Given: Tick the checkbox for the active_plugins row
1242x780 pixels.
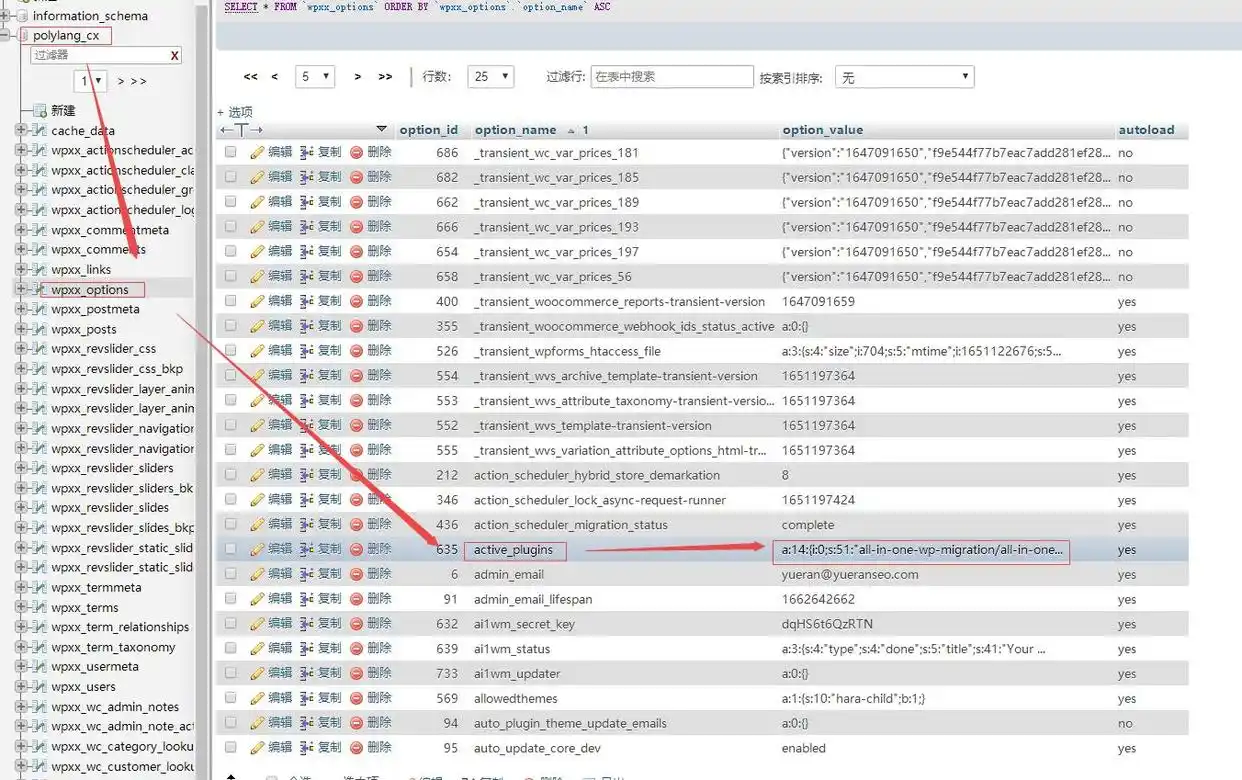Looking at the screenshot, I should [x=231, y=549].
